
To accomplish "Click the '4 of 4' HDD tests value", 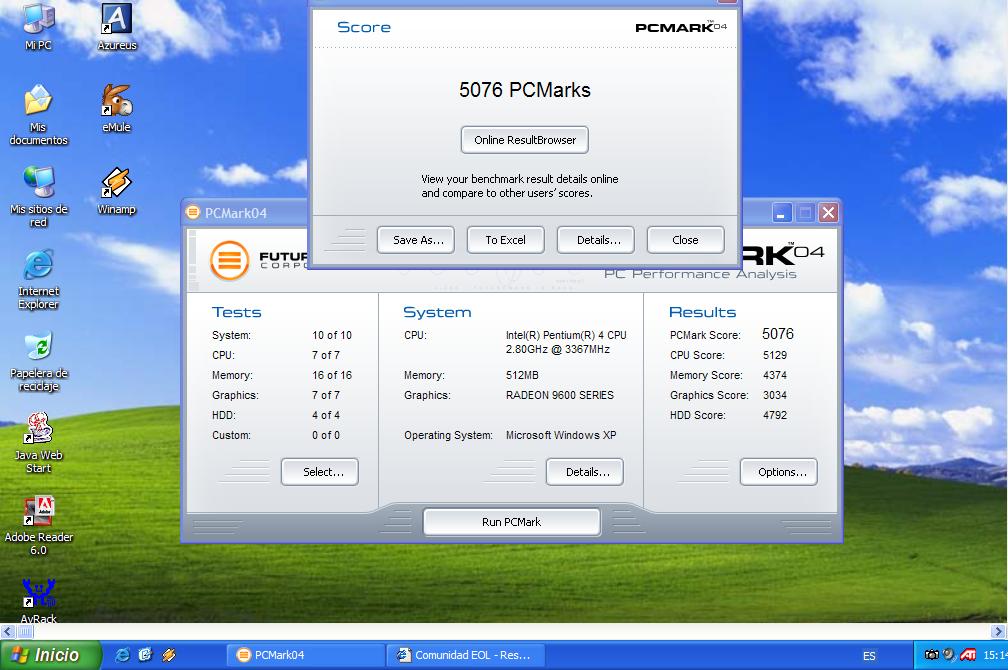I will pos(326,415).
